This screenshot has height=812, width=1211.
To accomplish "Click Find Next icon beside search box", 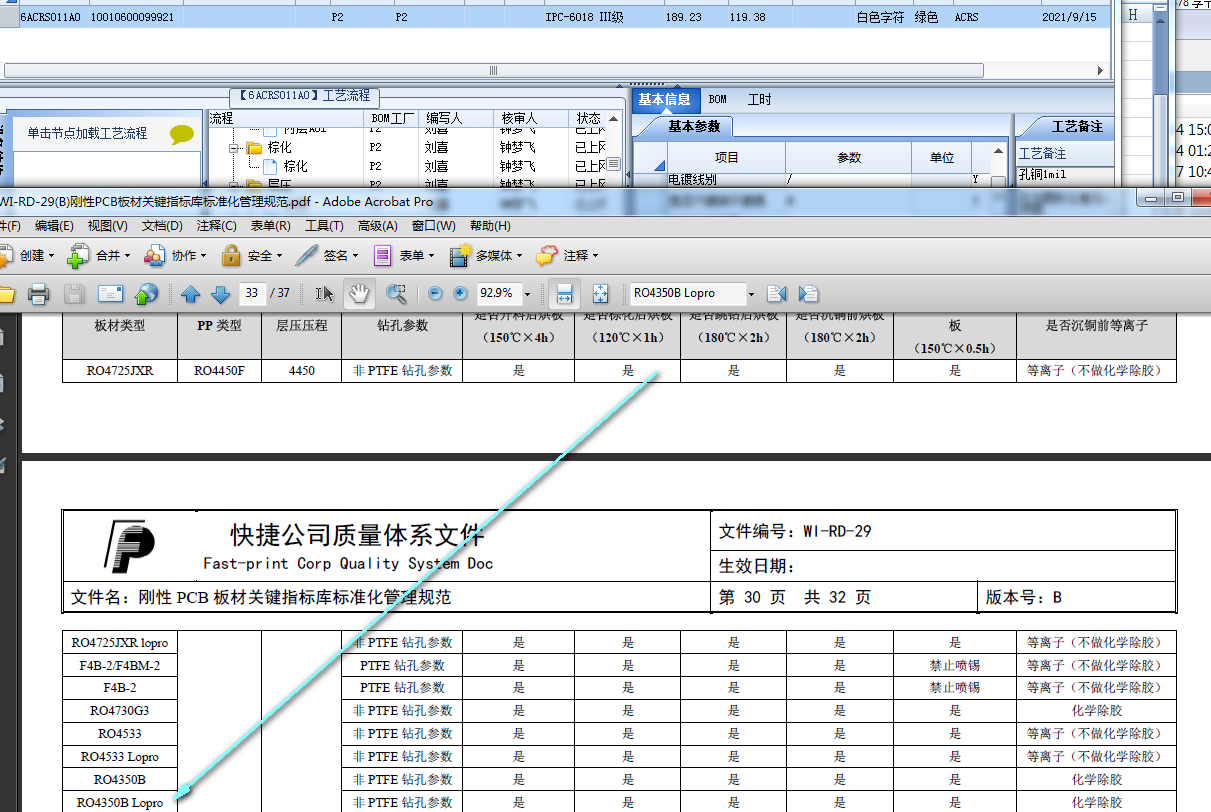I will click(x=809, y=293).
